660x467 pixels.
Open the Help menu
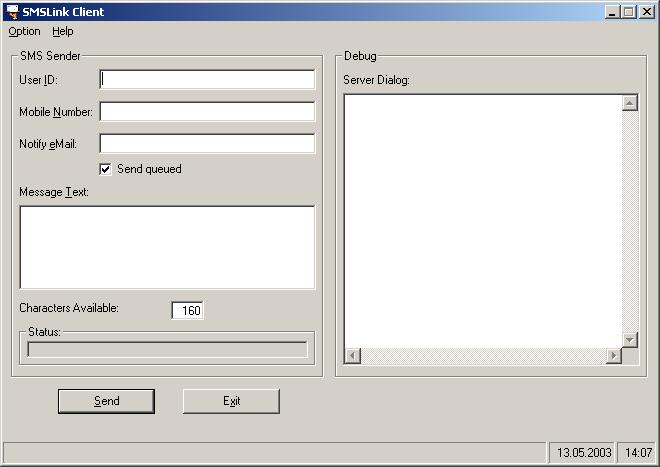click(63, 32)
